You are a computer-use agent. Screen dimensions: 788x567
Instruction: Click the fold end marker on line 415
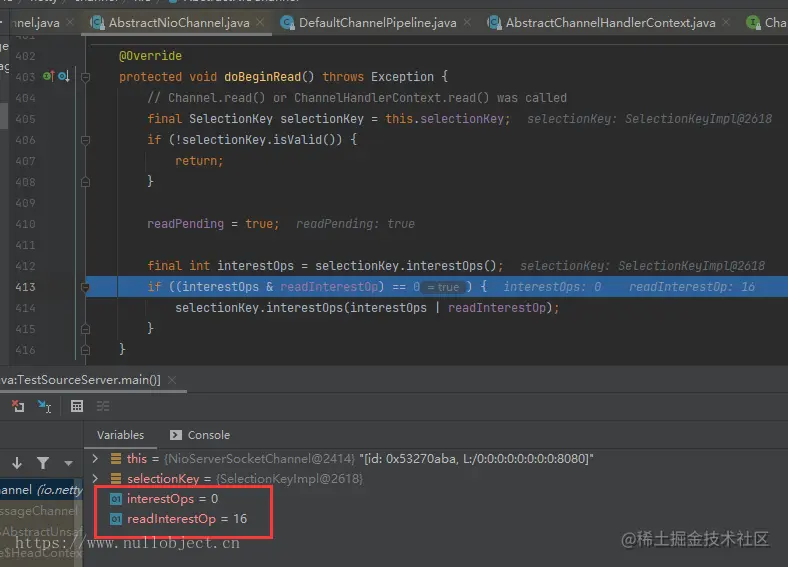[85, 329]
